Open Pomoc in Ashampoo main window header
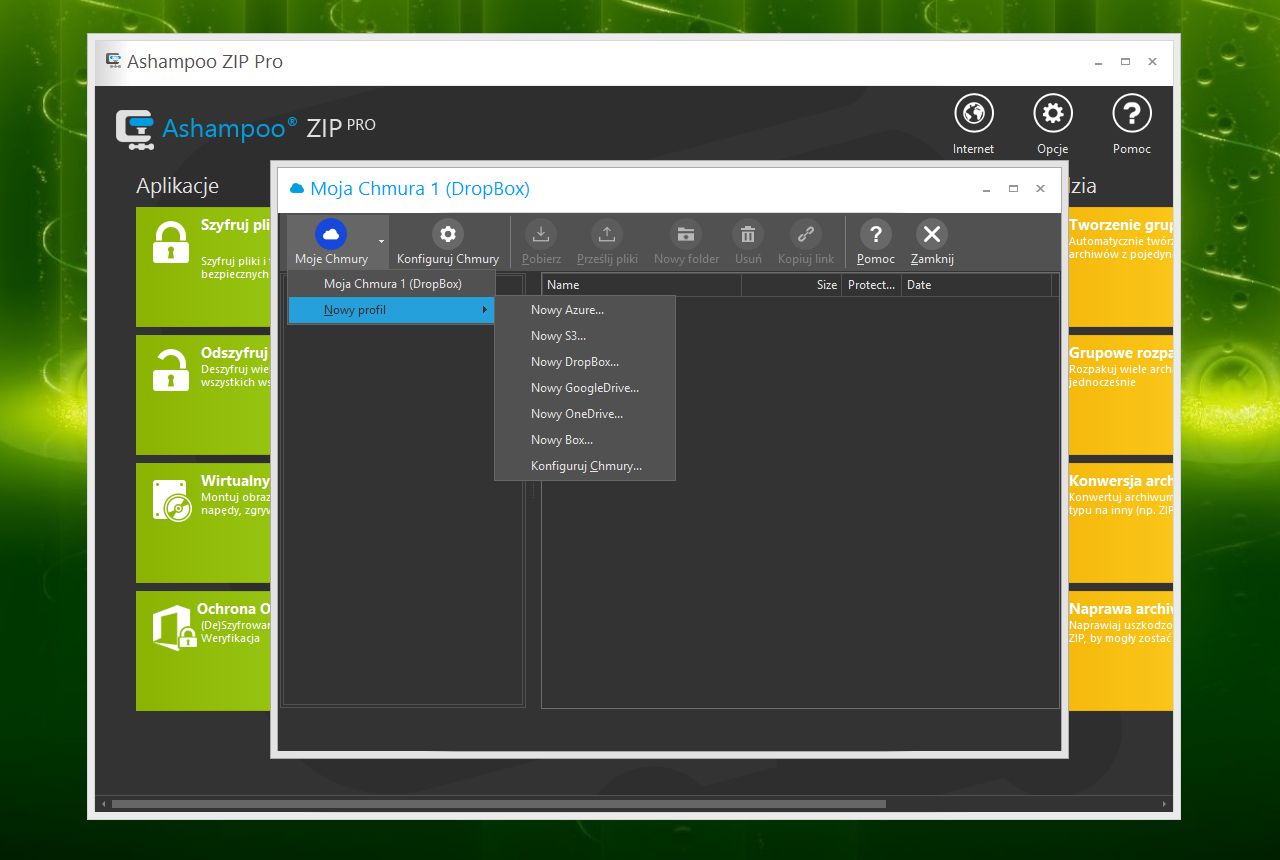The image size is (1280, 860). point(1132,113)
